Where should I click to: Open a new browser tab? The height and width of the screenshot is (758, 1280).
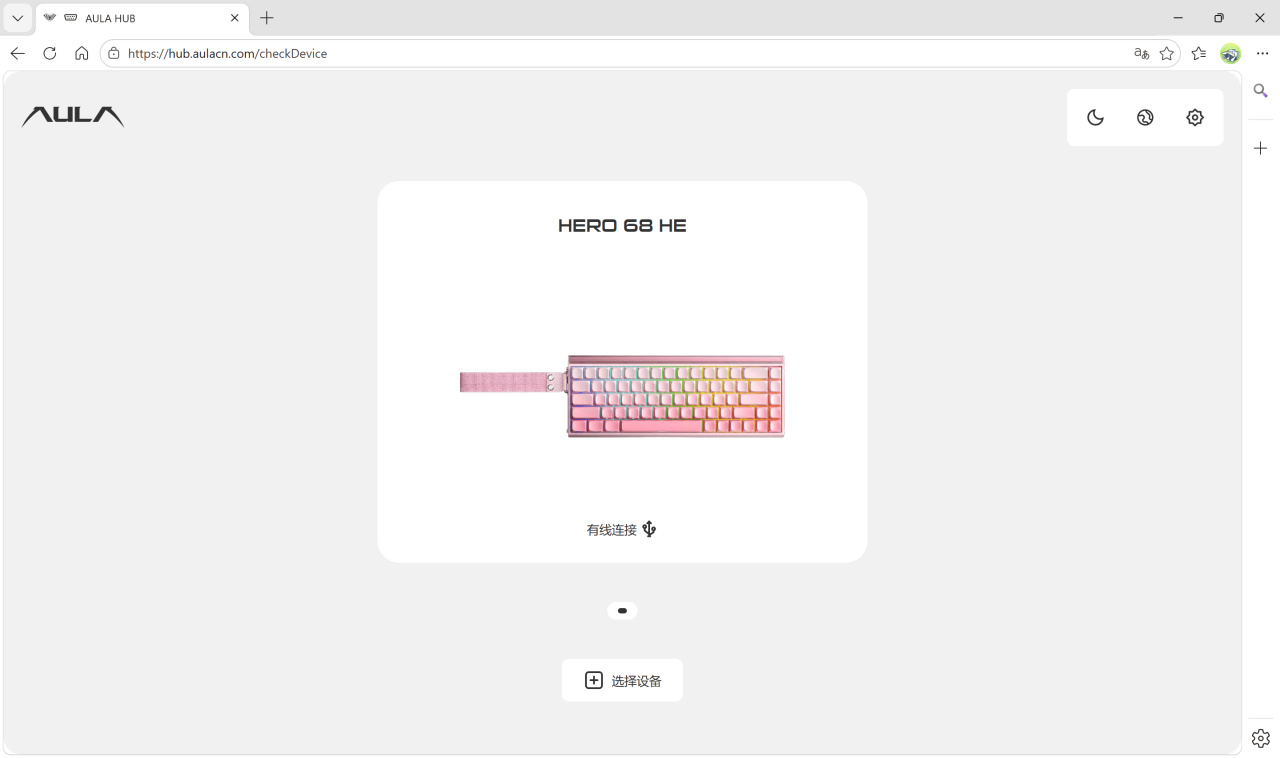point(267,18)
